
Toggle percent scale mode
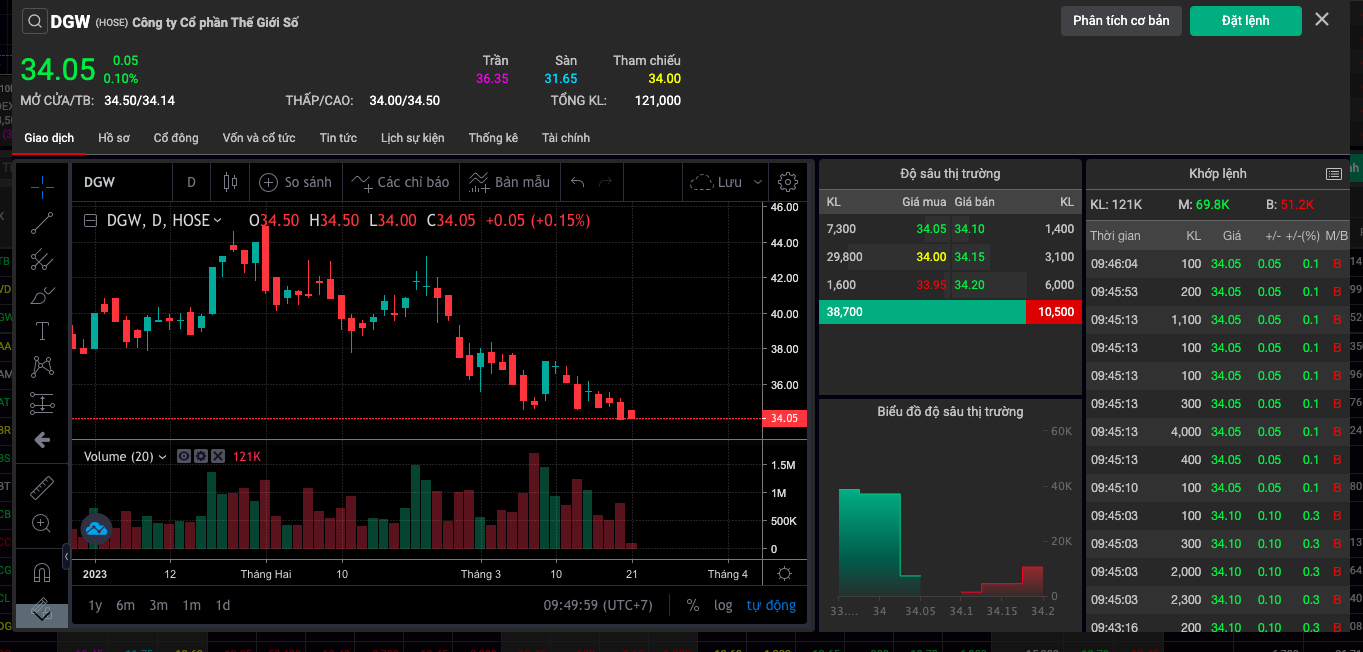point(693,605)
